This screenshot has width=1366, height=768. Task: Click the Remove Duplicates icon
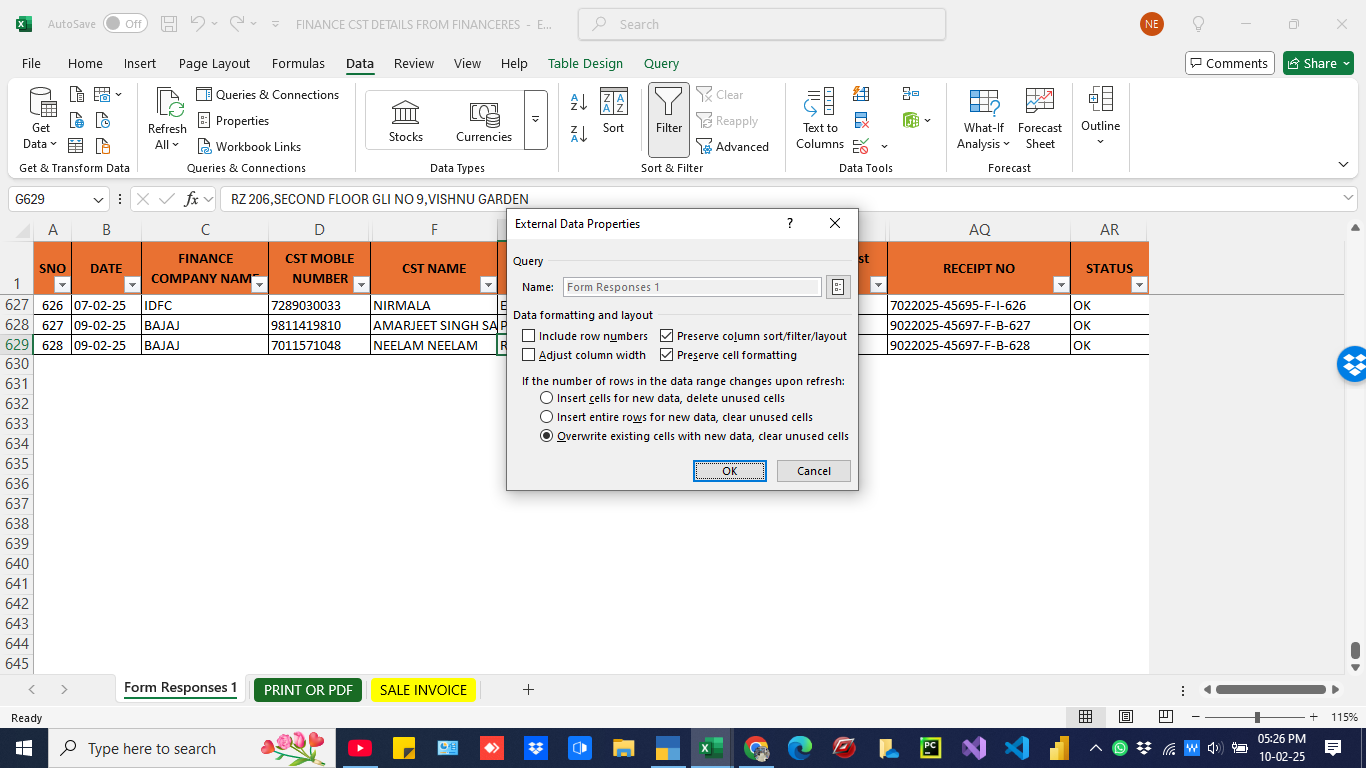point(861,119)
